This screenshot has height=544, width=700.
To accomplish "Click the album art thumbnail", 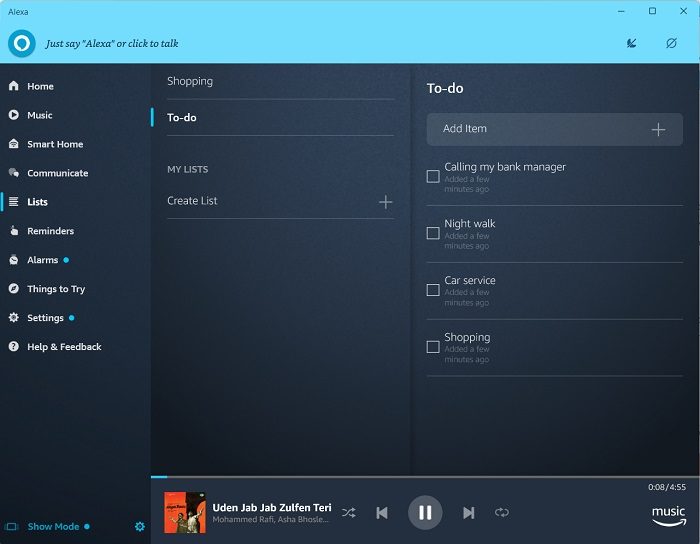I will (185, 513).
